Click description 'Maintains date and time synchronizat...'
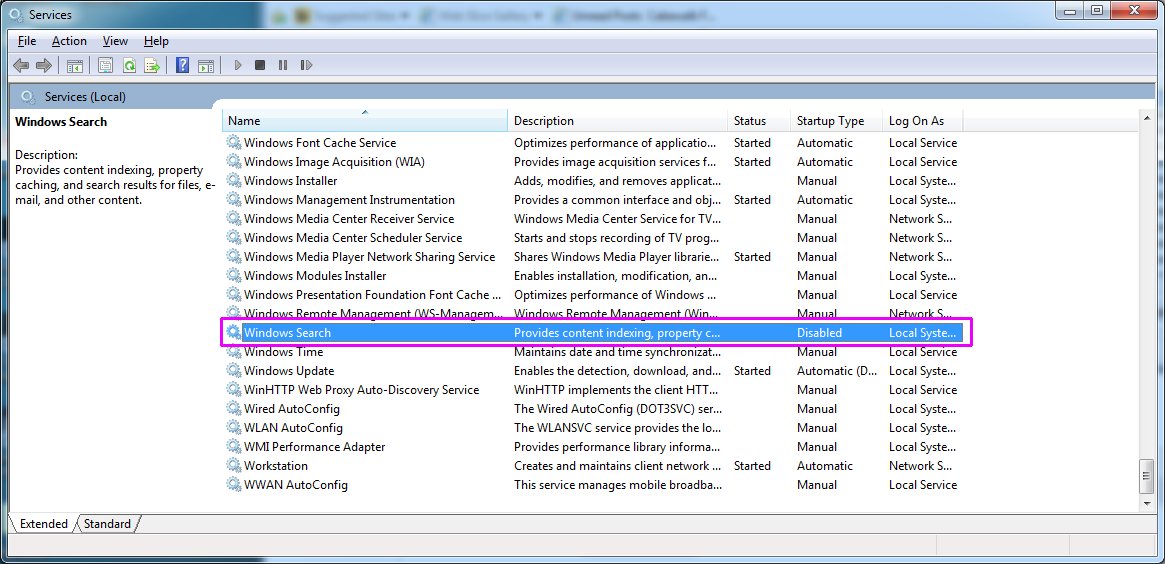Screen dimensions: 1165x564 (x=618, y=352)
